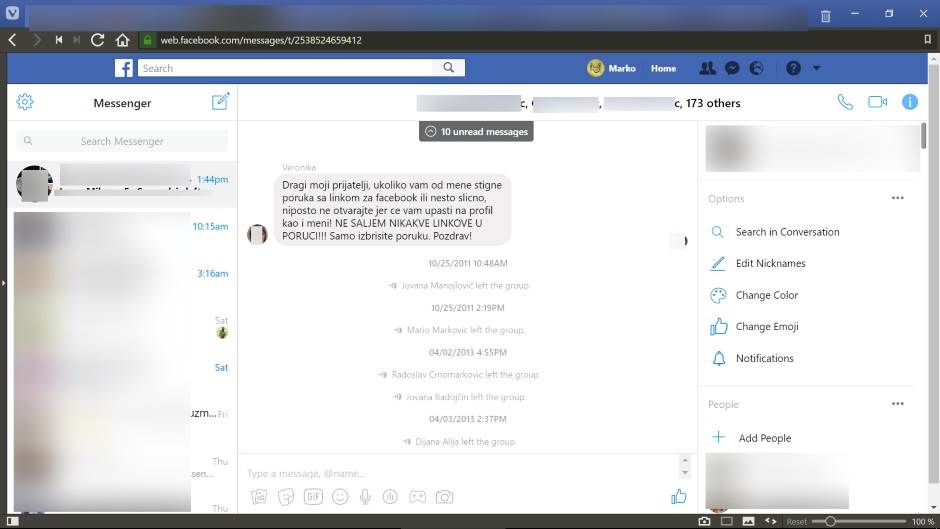
Task: Open the Facebook account dropdown arrow
Action: coord(816,68)
